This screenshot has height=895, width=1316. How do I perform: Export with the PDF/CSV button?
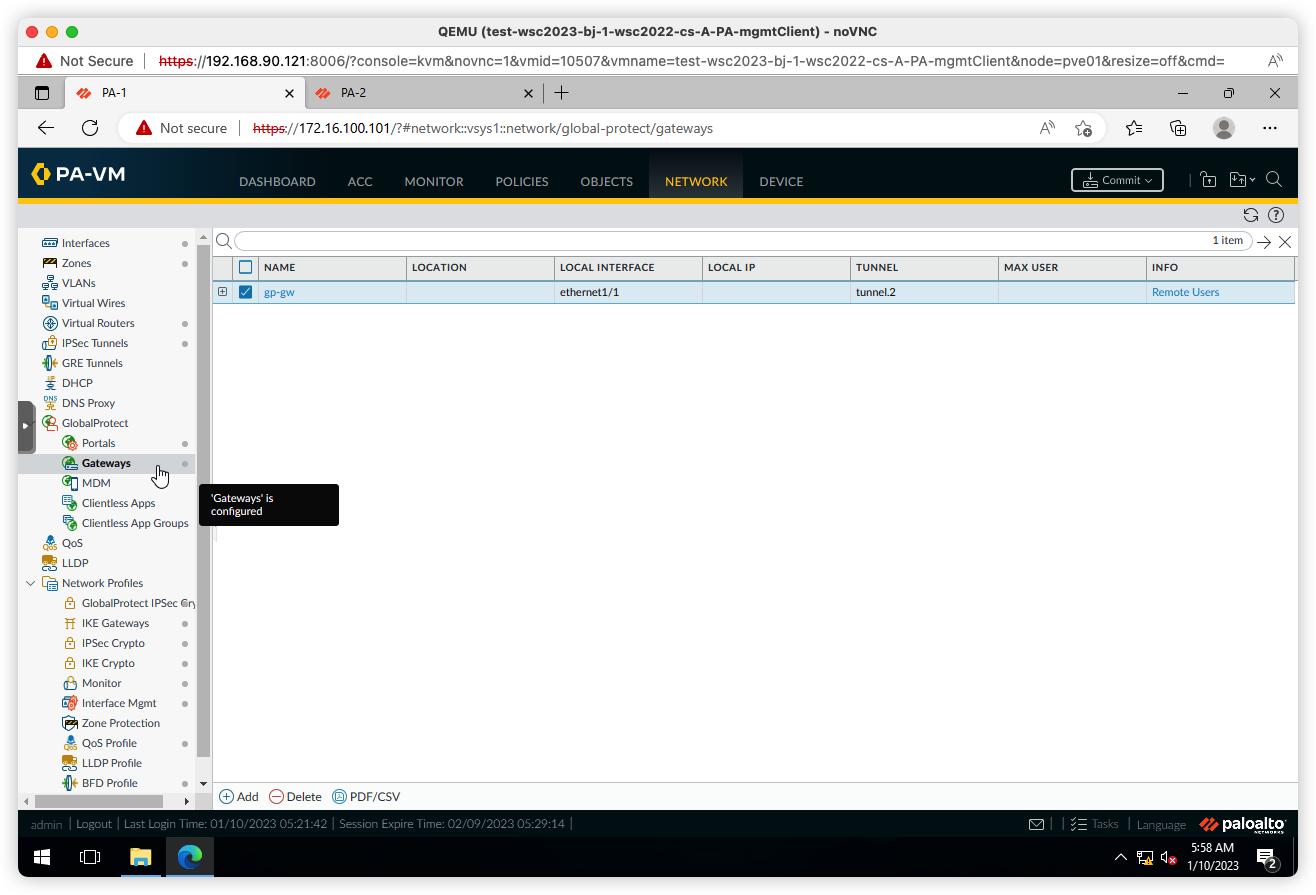coord(366,797)
